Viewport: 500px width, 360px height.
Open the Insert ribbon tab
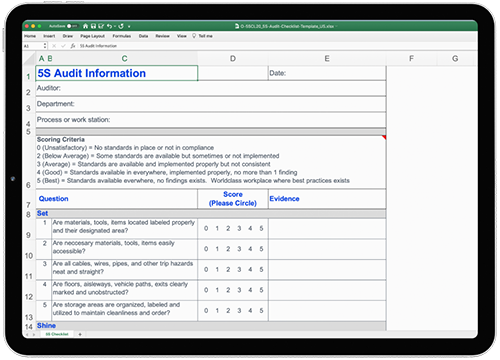(x=49, y=36)
